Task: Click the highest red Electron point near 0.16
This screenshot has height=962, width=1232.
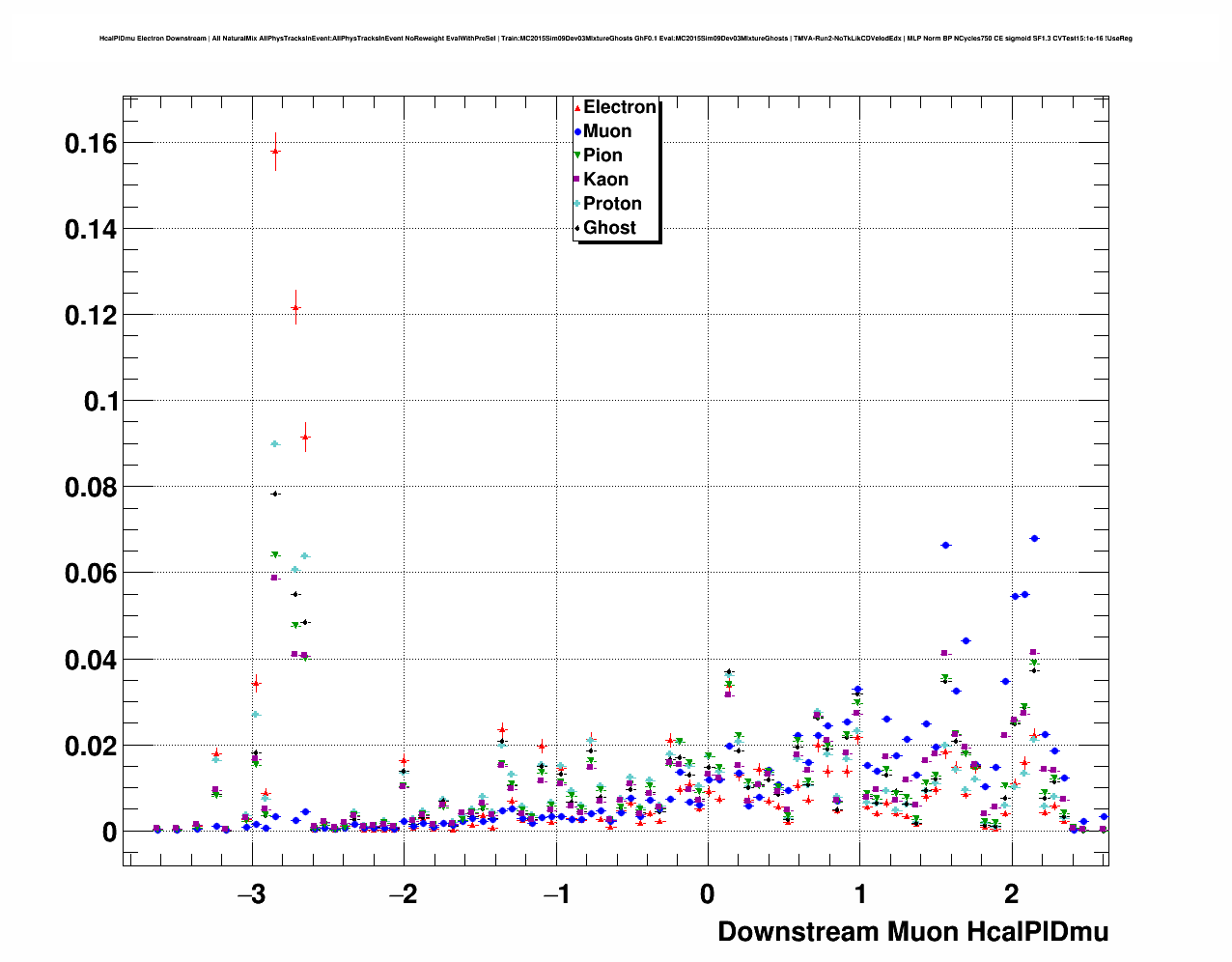Action: tap(275, 152)
